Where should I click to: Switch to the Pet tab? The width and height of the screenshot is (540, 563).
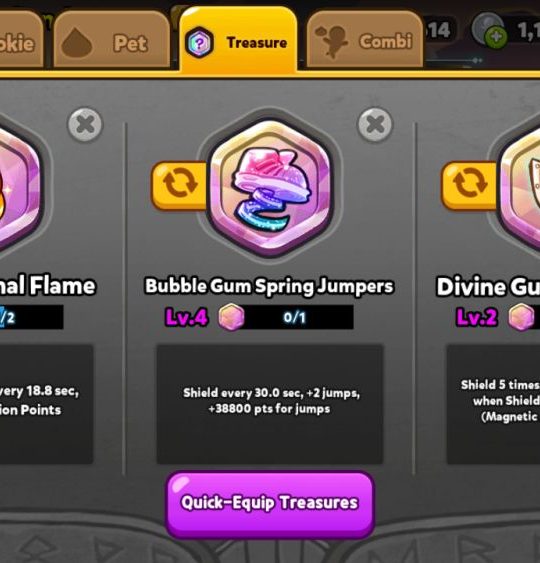112,40
